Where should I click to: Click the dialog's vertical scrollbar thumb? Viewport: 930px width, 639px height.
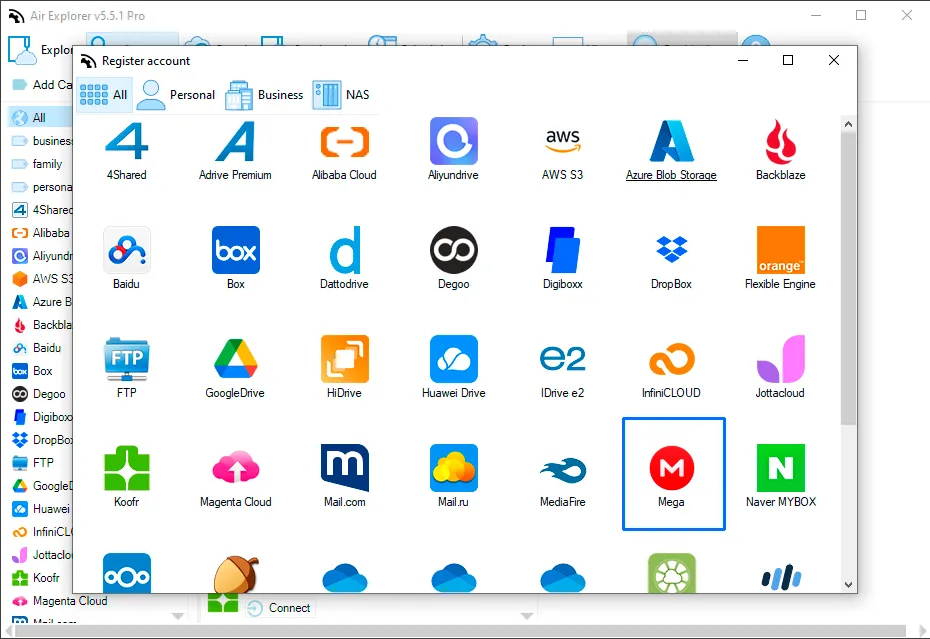point(848,278)
